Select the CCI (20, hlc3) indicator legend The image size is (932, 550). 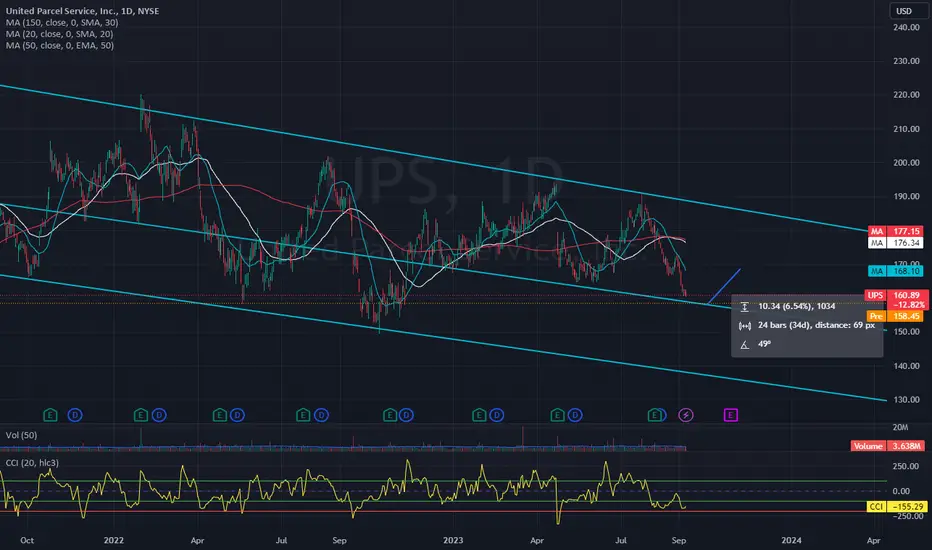tap(32, 463)
